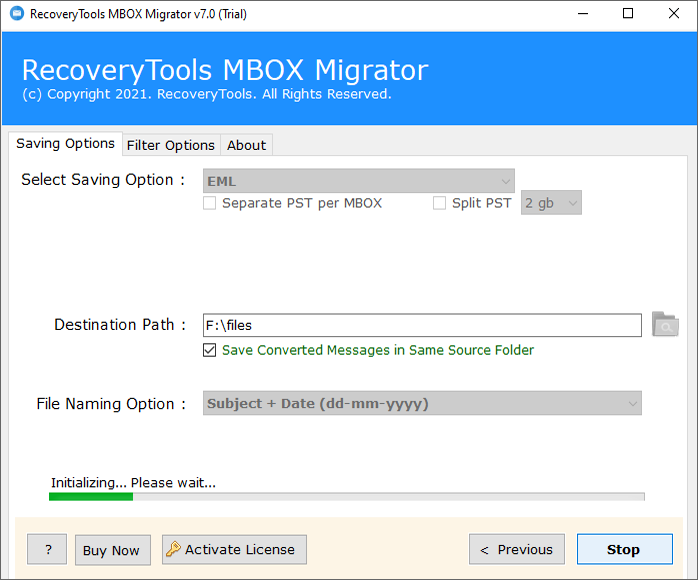Click the RecoveryTools app icon in title bar
This screenshot has height=580, width=698.
[x=17, y=13]
